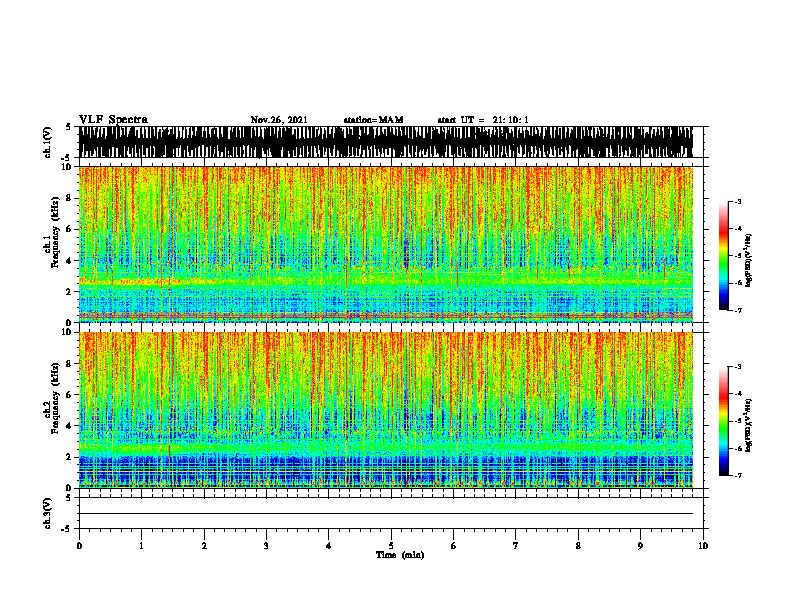Click time-axis tick label "0"
Image resolution: width=792 pixels, height=612 pixels.
pyautogui.click(x=79, y=546)
